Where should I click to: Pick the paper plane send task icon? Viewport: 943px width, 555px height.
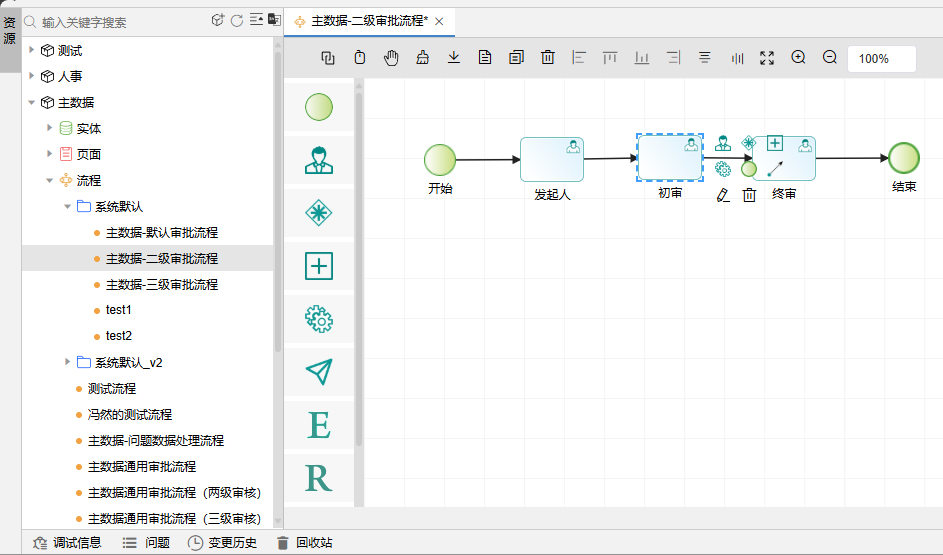(x=318, y=372)
